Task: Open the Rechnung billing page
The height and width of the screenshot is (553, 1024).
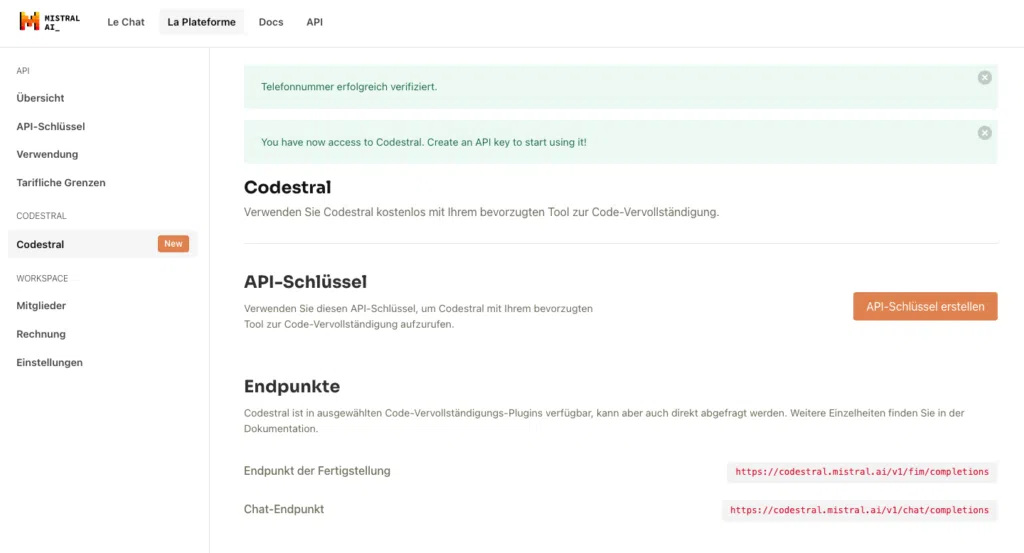Action: tap(41, 334)
